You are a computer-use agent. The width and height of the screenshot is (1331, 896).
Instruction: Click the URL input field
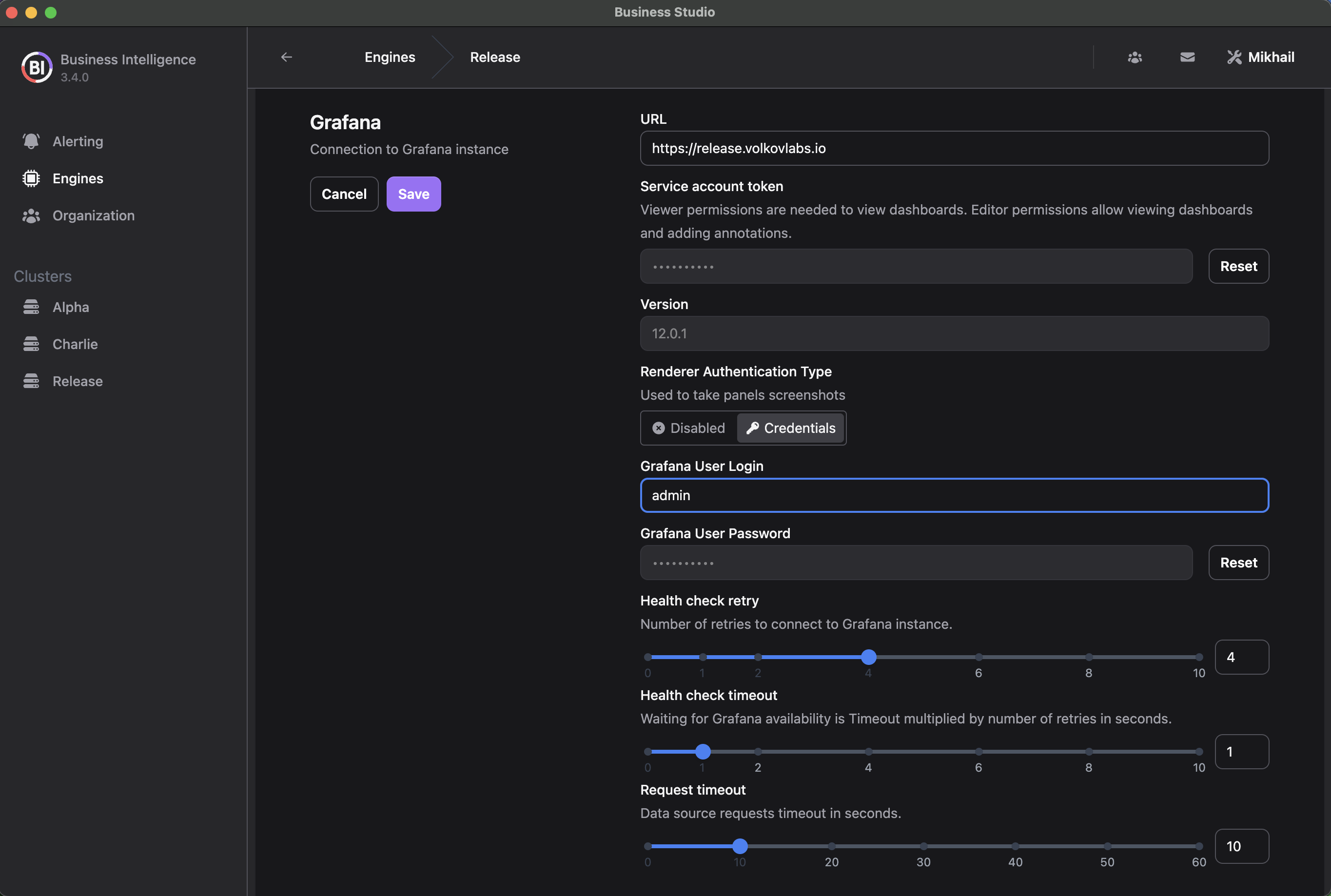[x=955, y=149]
